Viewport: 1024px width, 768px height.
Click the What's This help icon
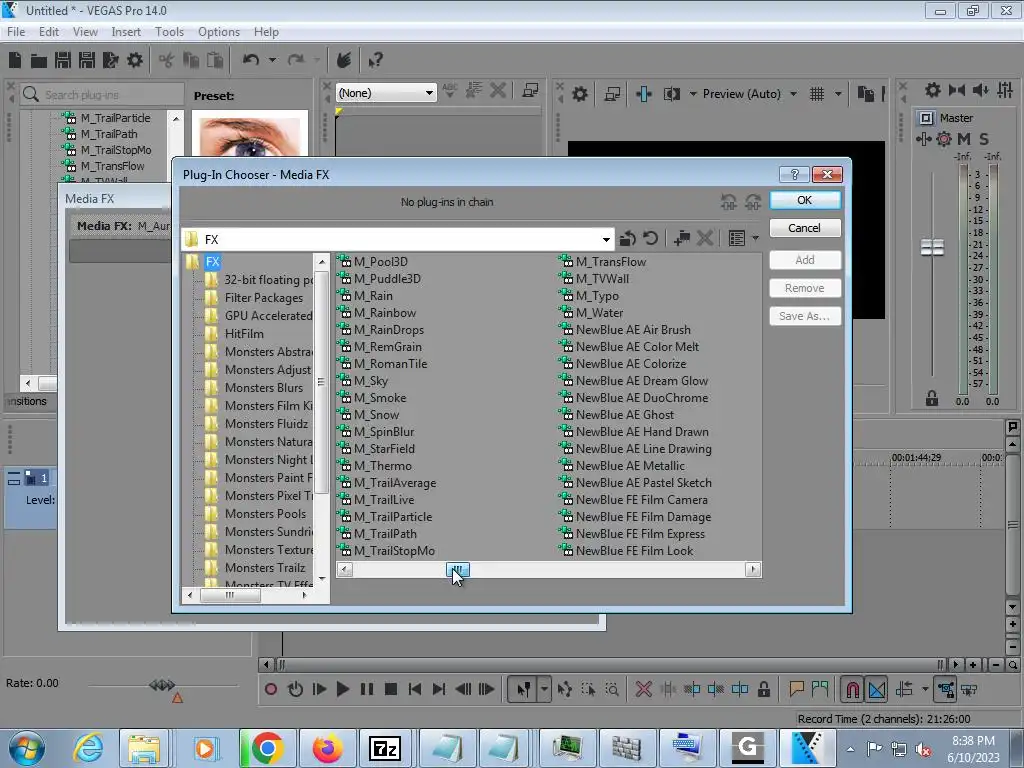[x=376, y=61]
